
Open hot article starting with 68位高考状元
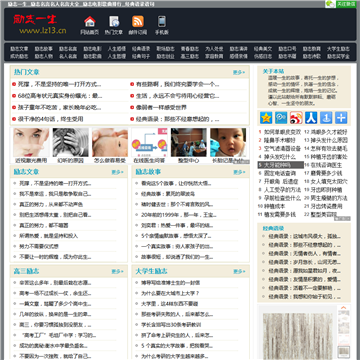click(60, 96)
